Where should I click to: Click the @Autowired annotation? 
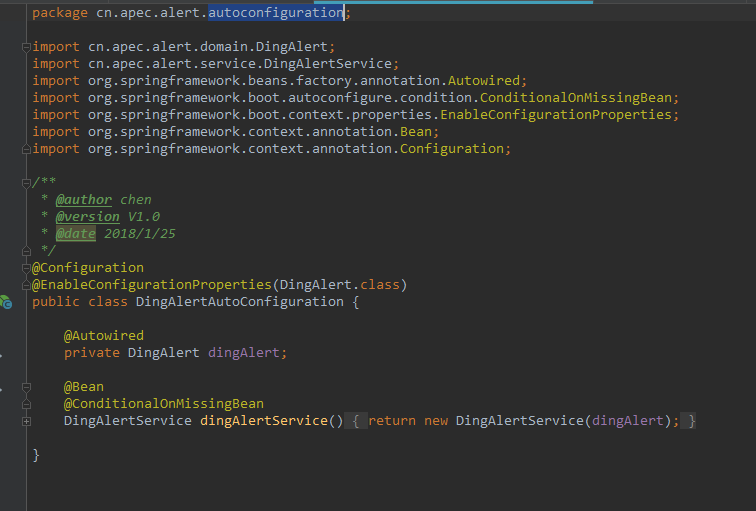click(x=104, y=336)
